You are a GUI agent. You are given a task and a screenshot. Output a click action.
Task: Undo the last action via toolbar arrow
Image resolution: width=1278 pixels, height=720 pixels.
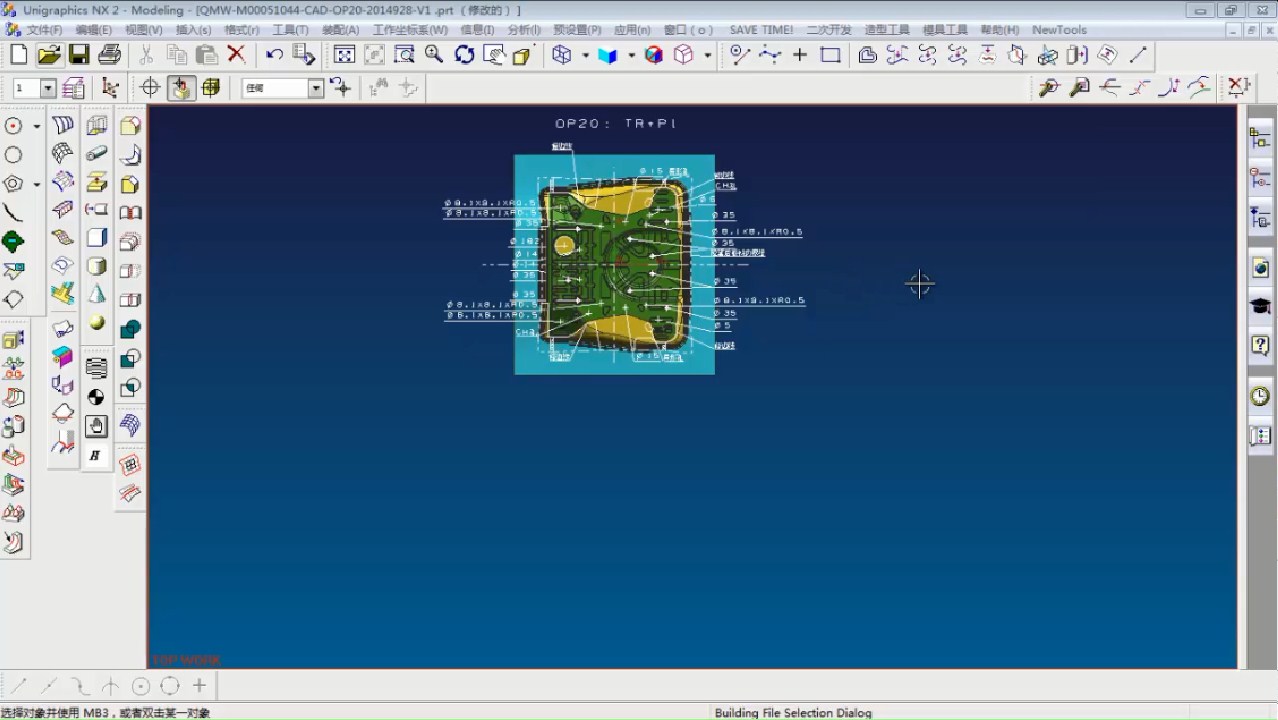[x=274, y=55]
